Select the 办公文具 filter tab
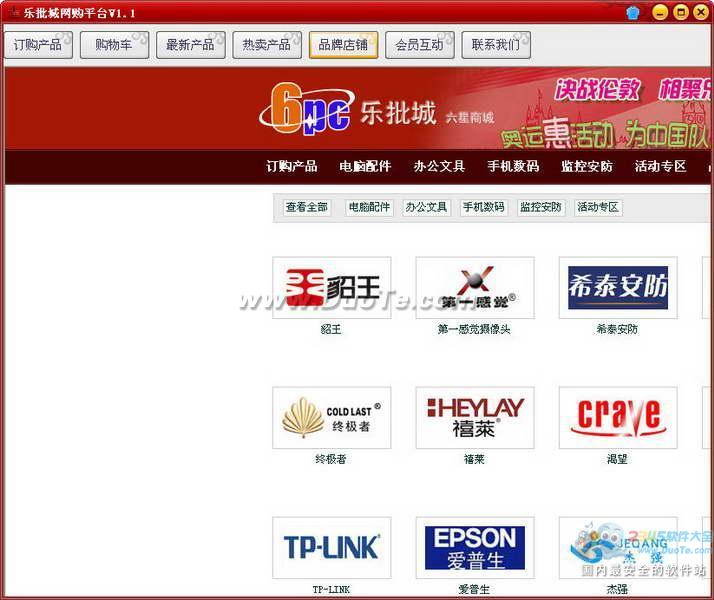This screenshot has width=714, height=600. click(x=426, y=208)
